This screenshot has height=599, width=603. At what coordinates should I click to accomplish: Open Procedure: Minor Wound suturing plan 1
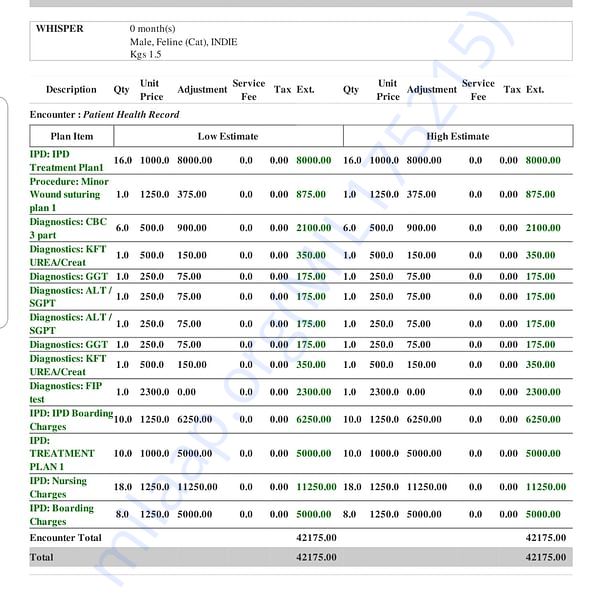click(69, 195)
